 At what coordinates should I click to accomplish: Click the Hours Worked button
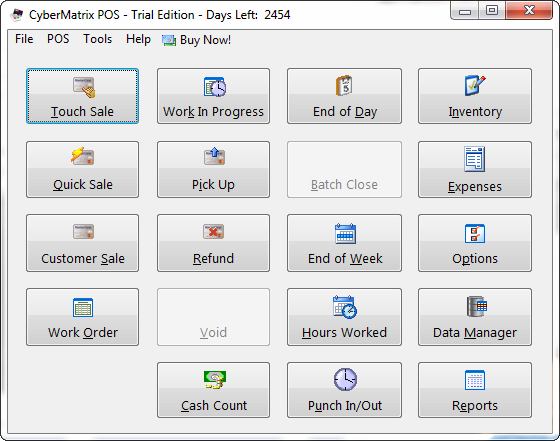pos(344,317)
